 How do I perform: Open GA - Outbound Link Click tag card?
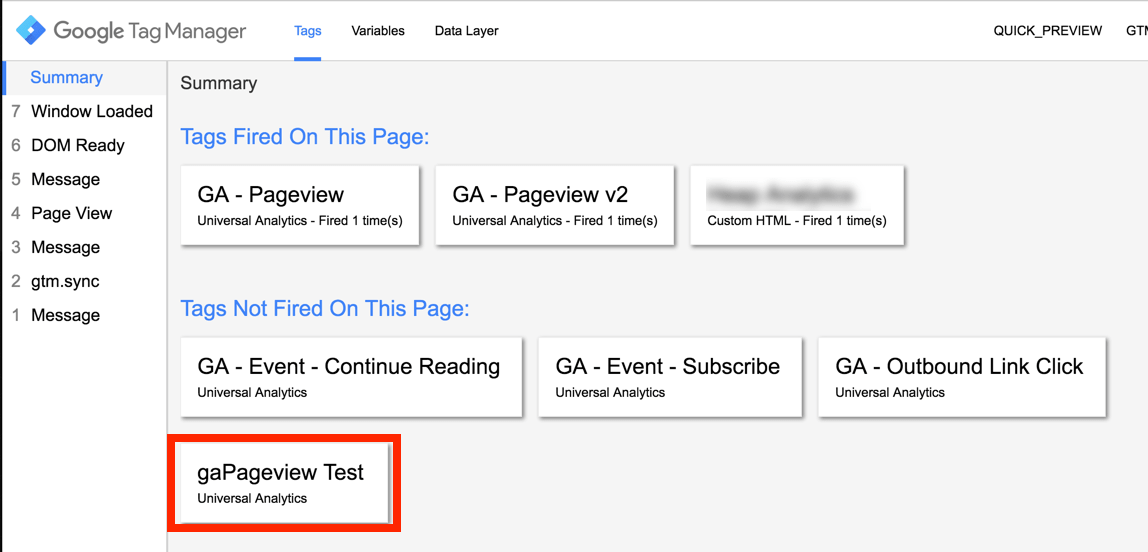tap(962, 377)
